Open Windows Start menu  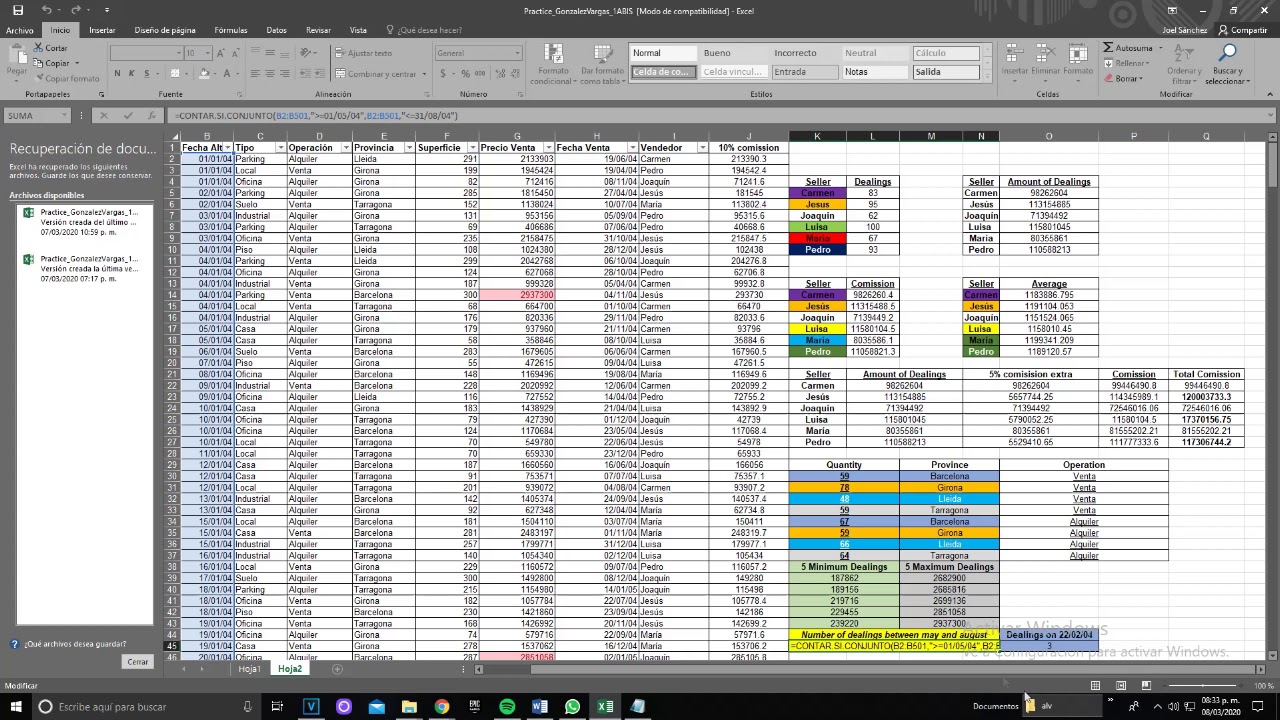tap(16, 706)
